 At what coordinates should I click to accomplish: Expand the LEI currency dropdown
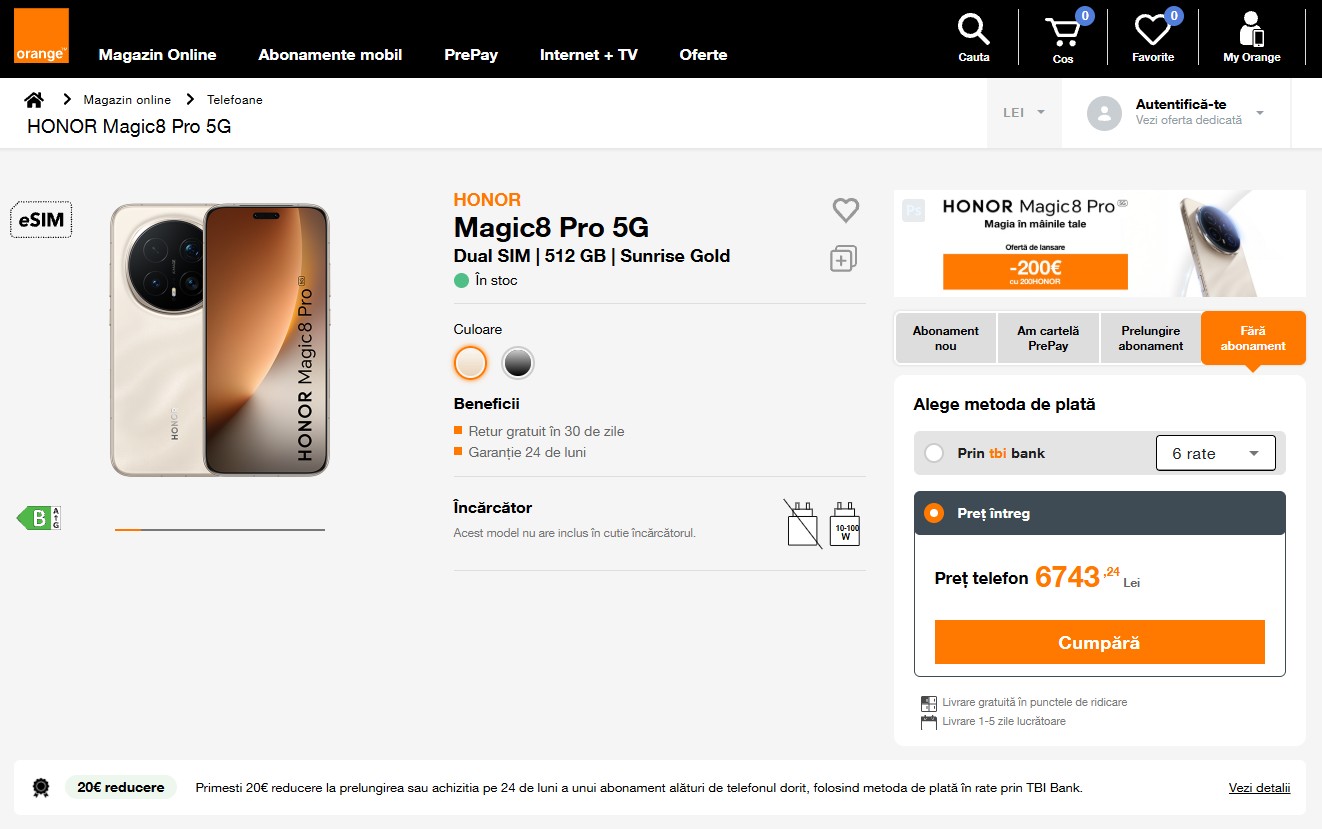(1024, 113)
